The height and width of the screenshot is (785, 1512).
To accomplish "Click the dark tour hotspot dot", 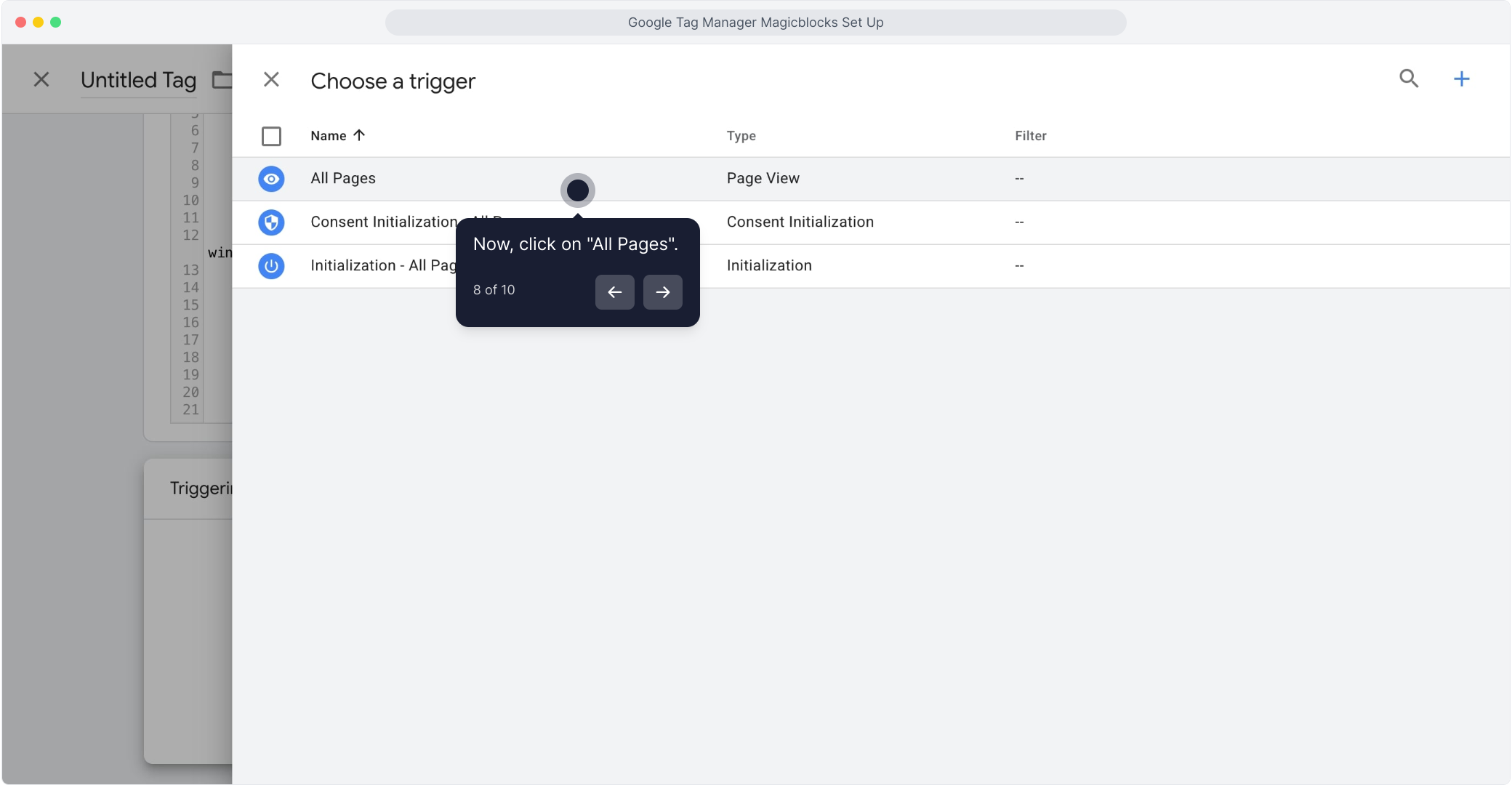I will 577,190.
